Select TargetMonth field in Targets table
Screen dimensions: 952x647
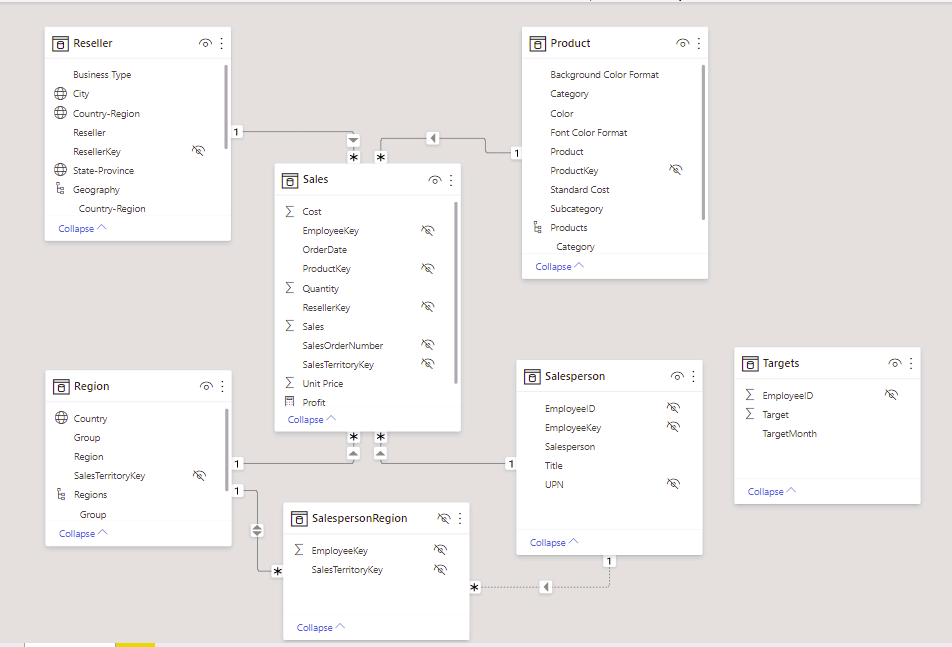[x=789, y=433]
